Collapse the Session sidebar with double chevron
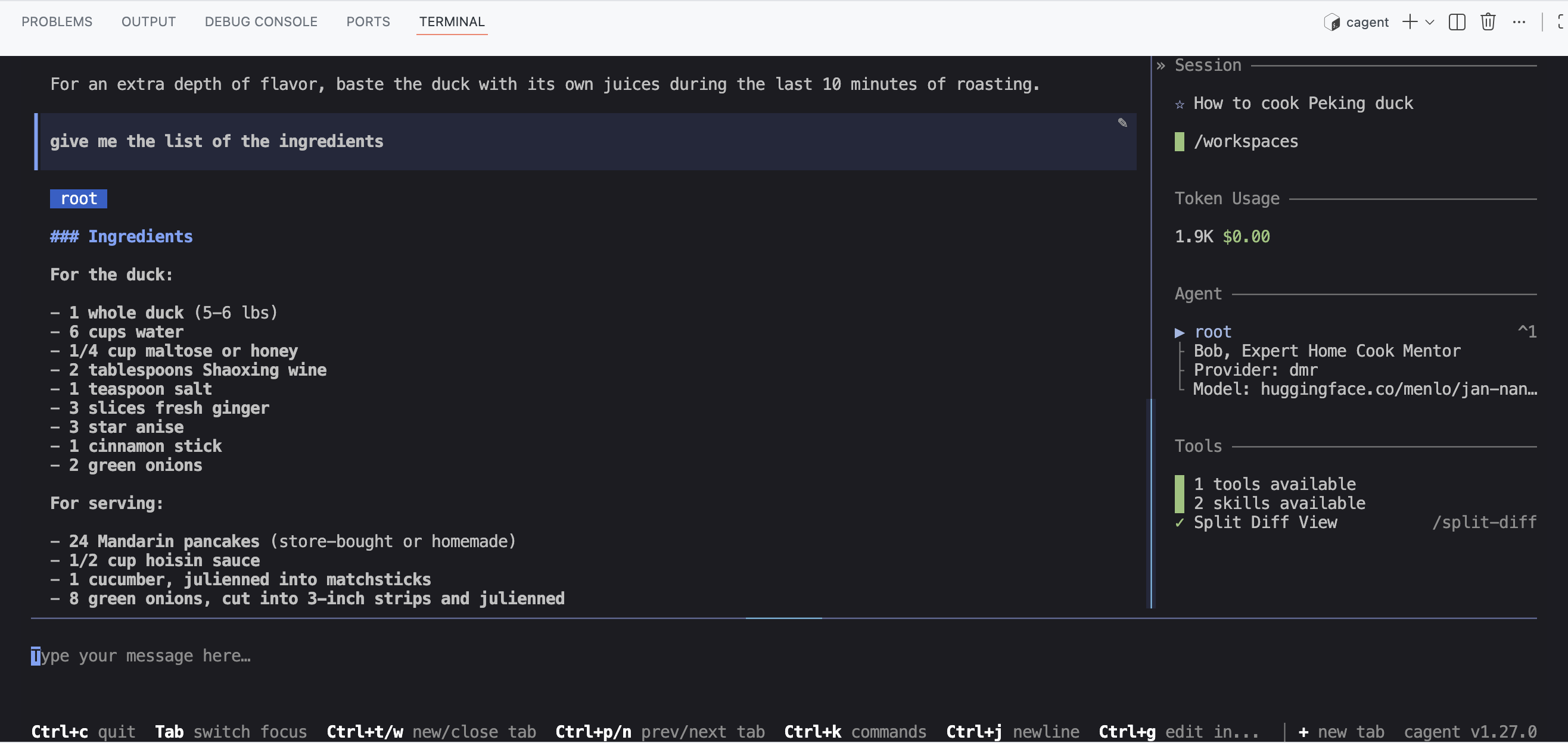The height and width of the screenshot is (743, 1568). tap(1160, 65)
